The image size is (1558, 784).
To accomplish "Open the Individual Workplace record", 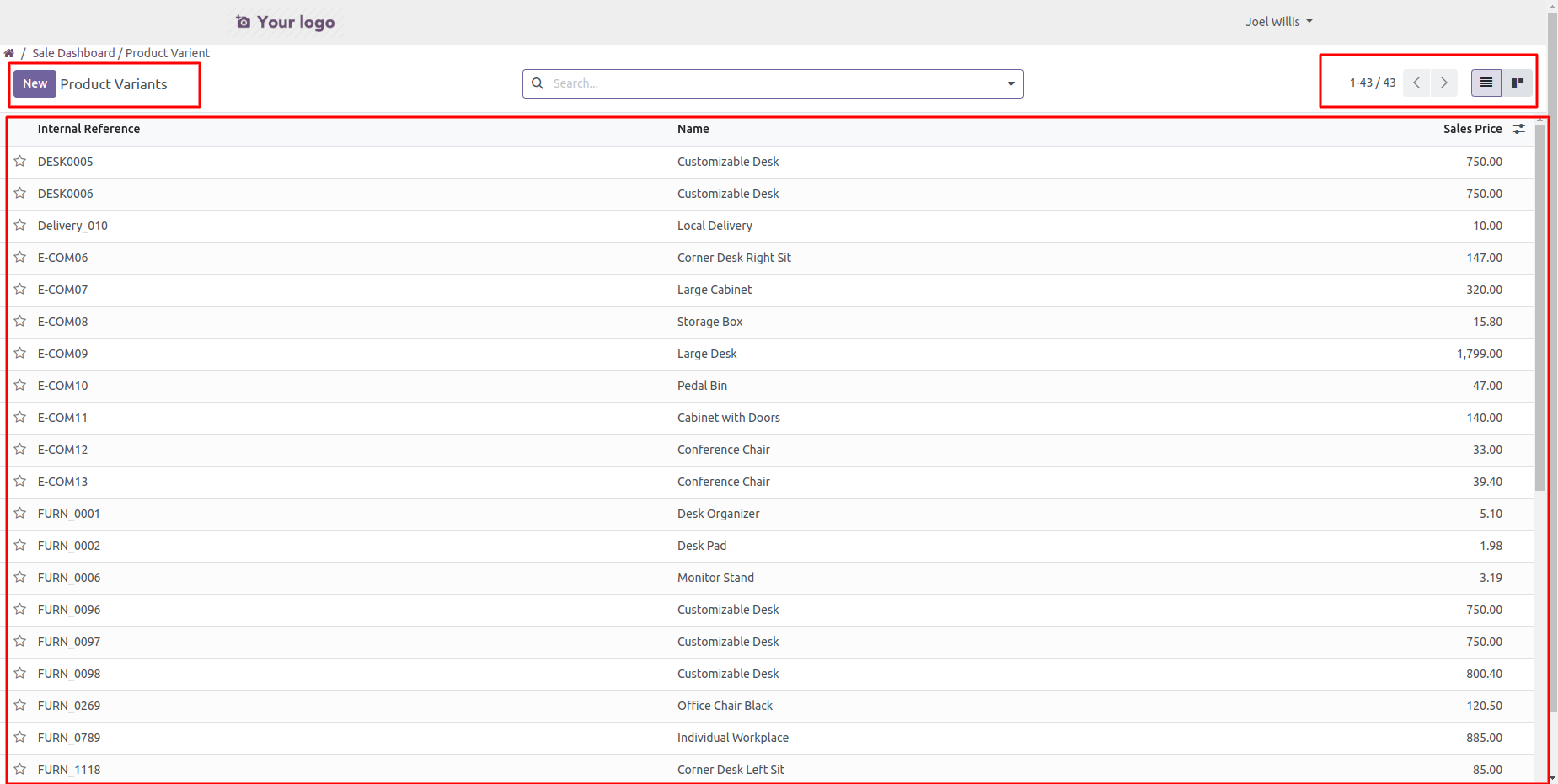I will coord(733,738).
